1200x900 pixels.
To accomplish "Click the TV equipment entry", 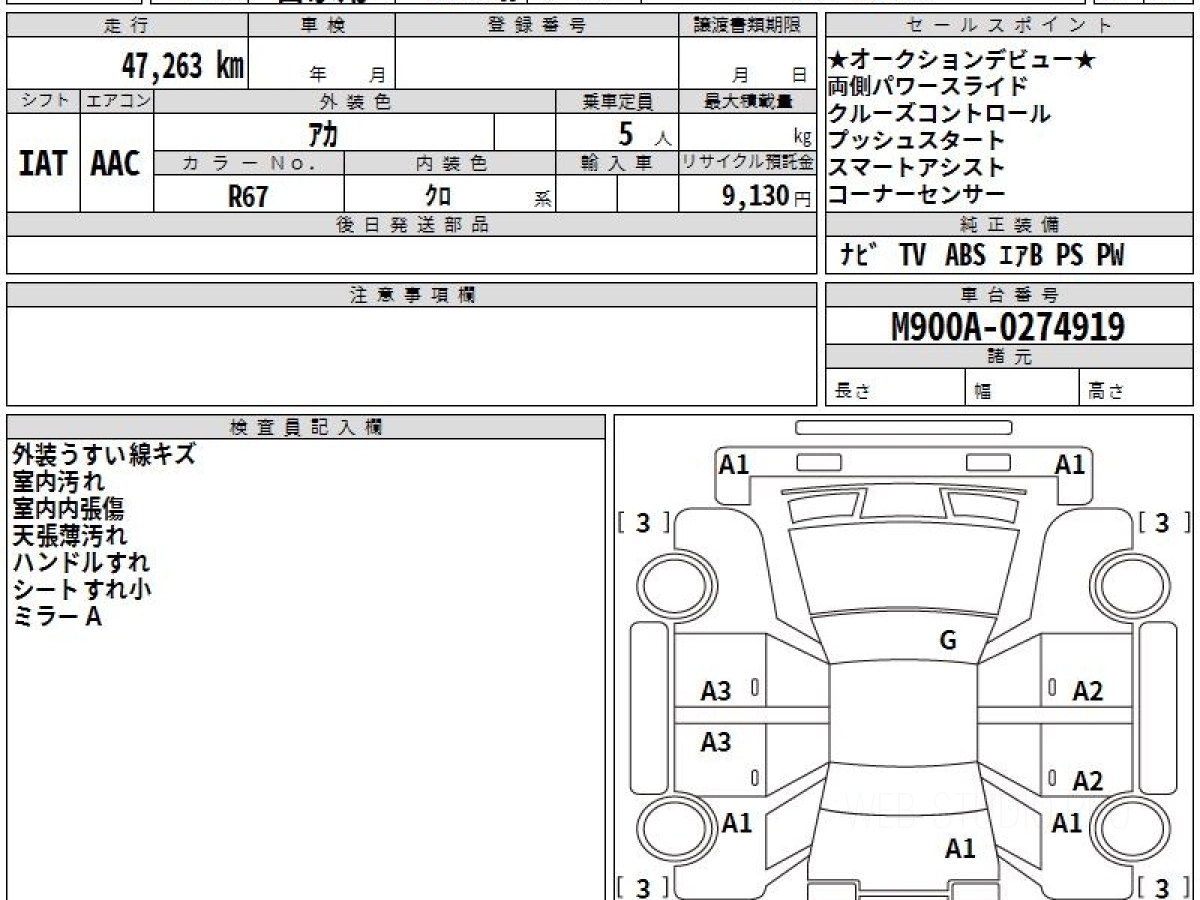I will point(912,256).
